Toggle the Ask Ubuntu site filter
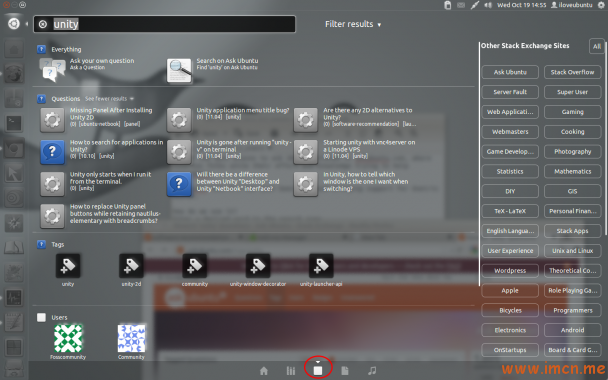The height and width of the screenshot is (380, 608). (x=510, y=72)
